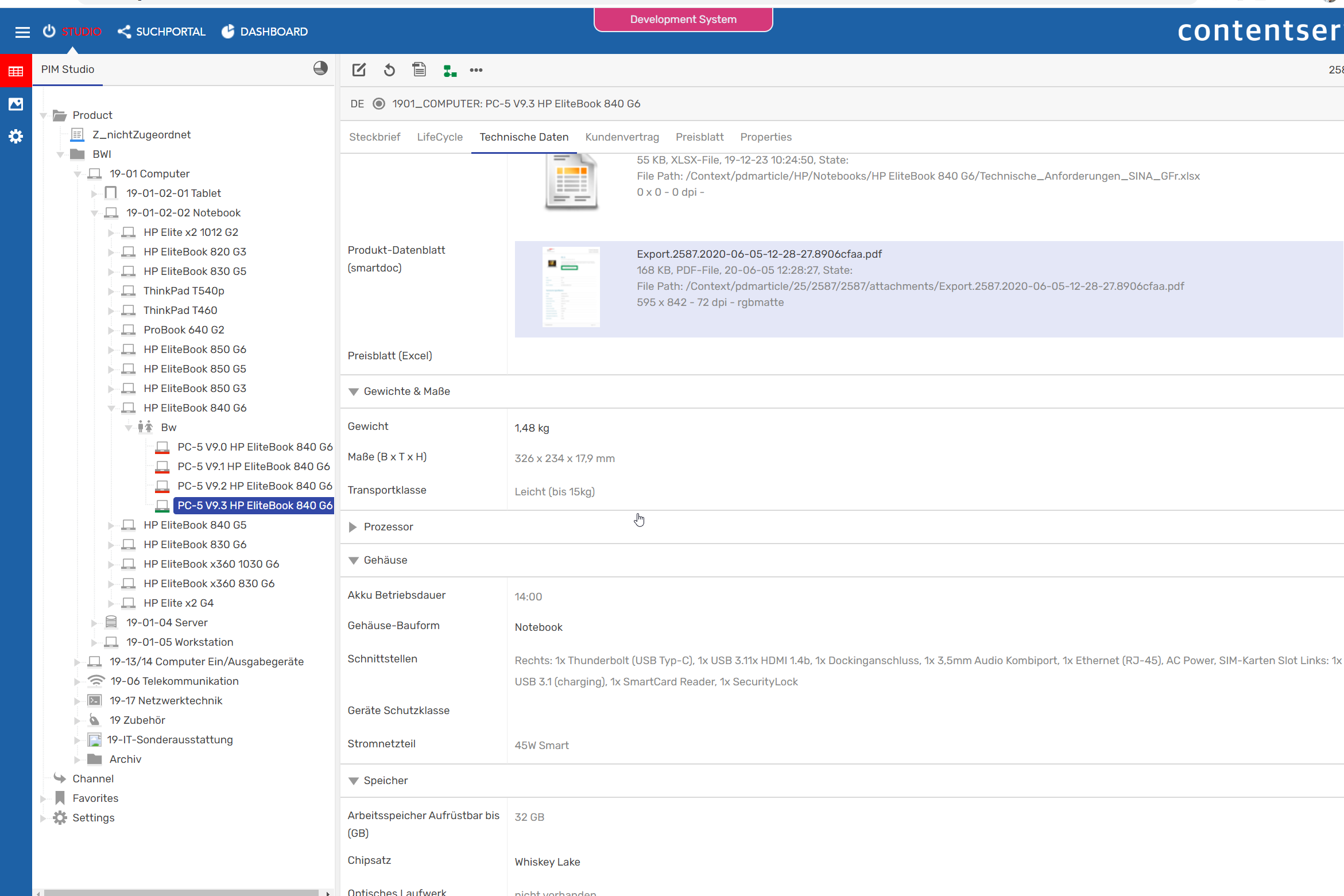1344x896 pixels.
Task: Select PC-5 V9.2 HP EliteBook 840 G6
Action: point(255,486)
